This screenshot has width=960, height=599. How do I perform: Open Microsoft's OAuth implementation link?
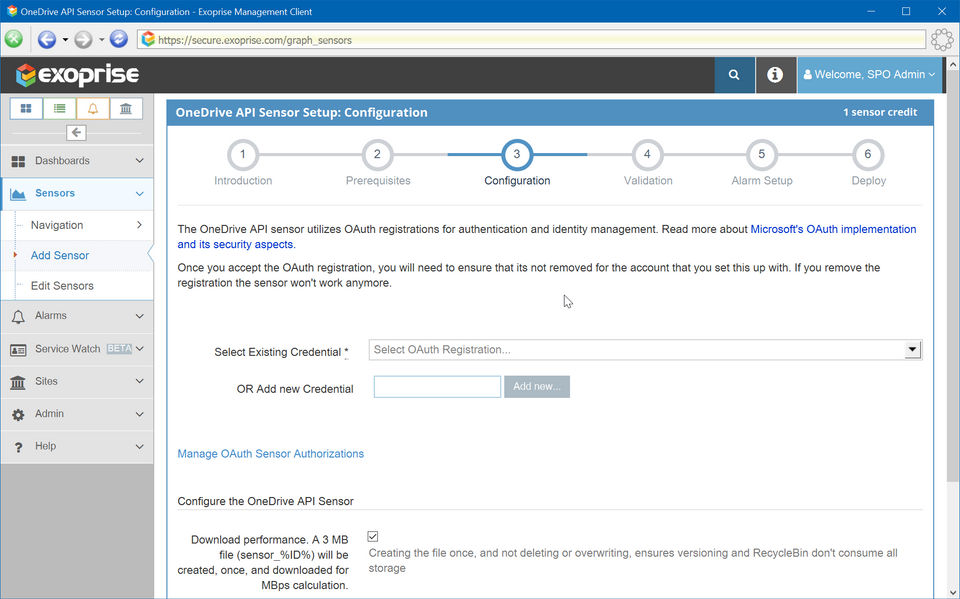pyautogui.click(x=833, y=229)
